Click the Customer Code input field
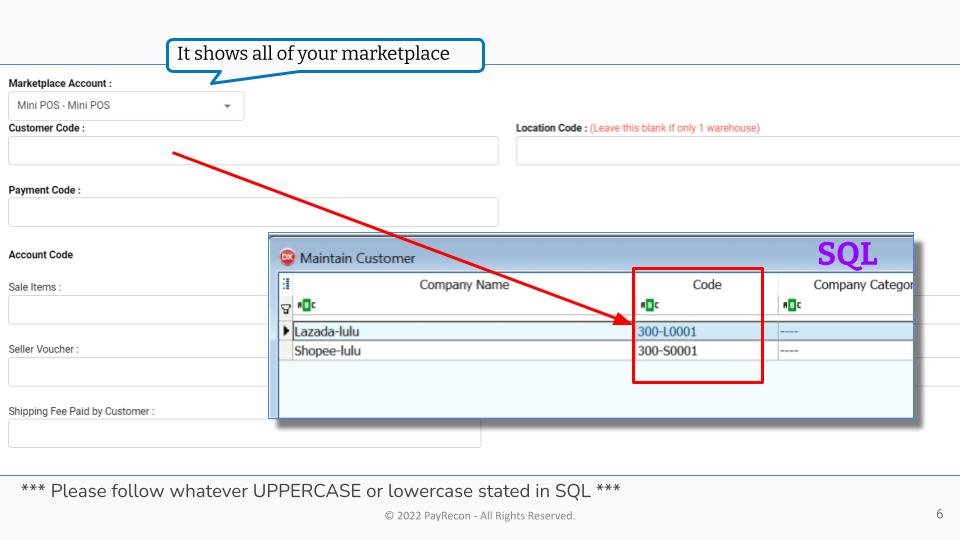 point(253,151)
